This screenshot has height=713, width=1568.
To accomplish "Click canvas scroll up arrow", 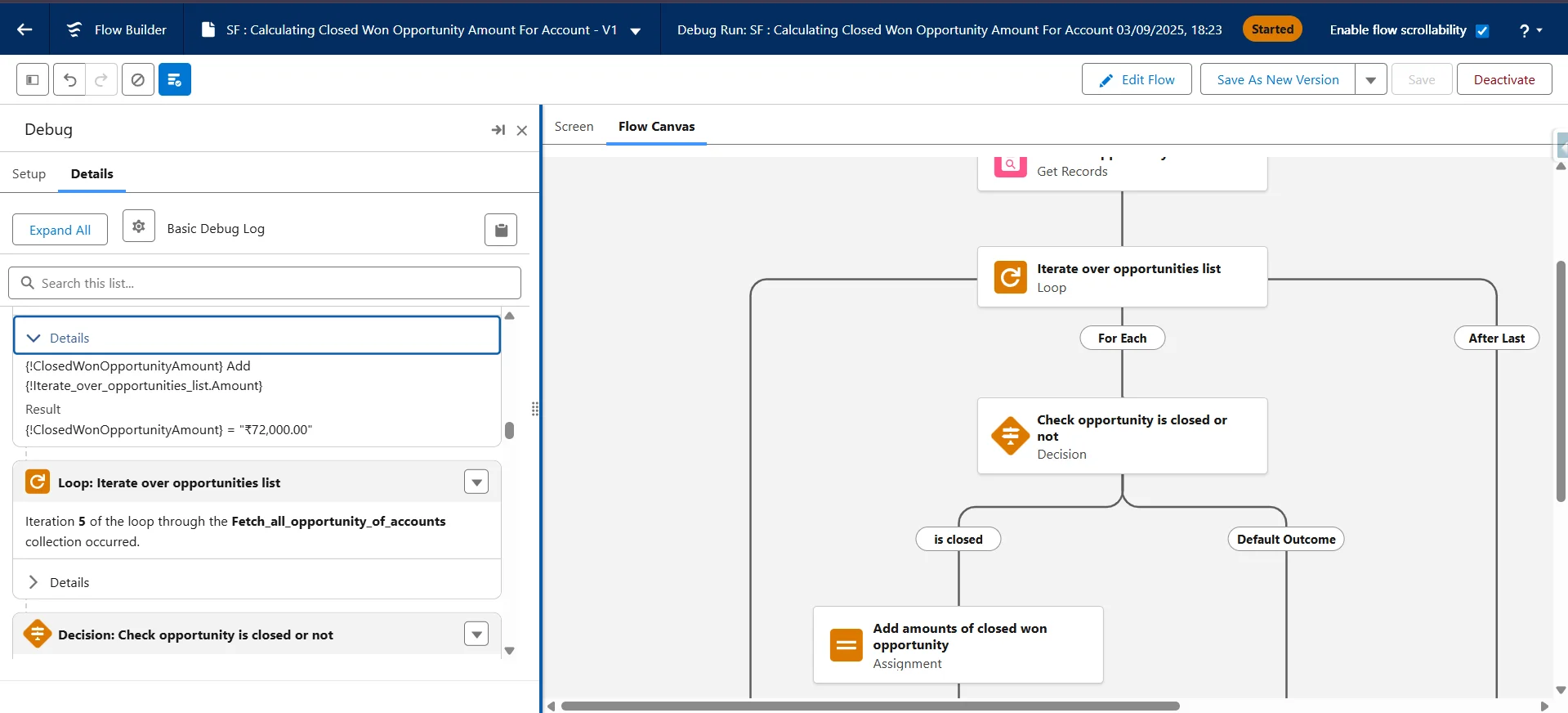I will (x=1561, y=166).
